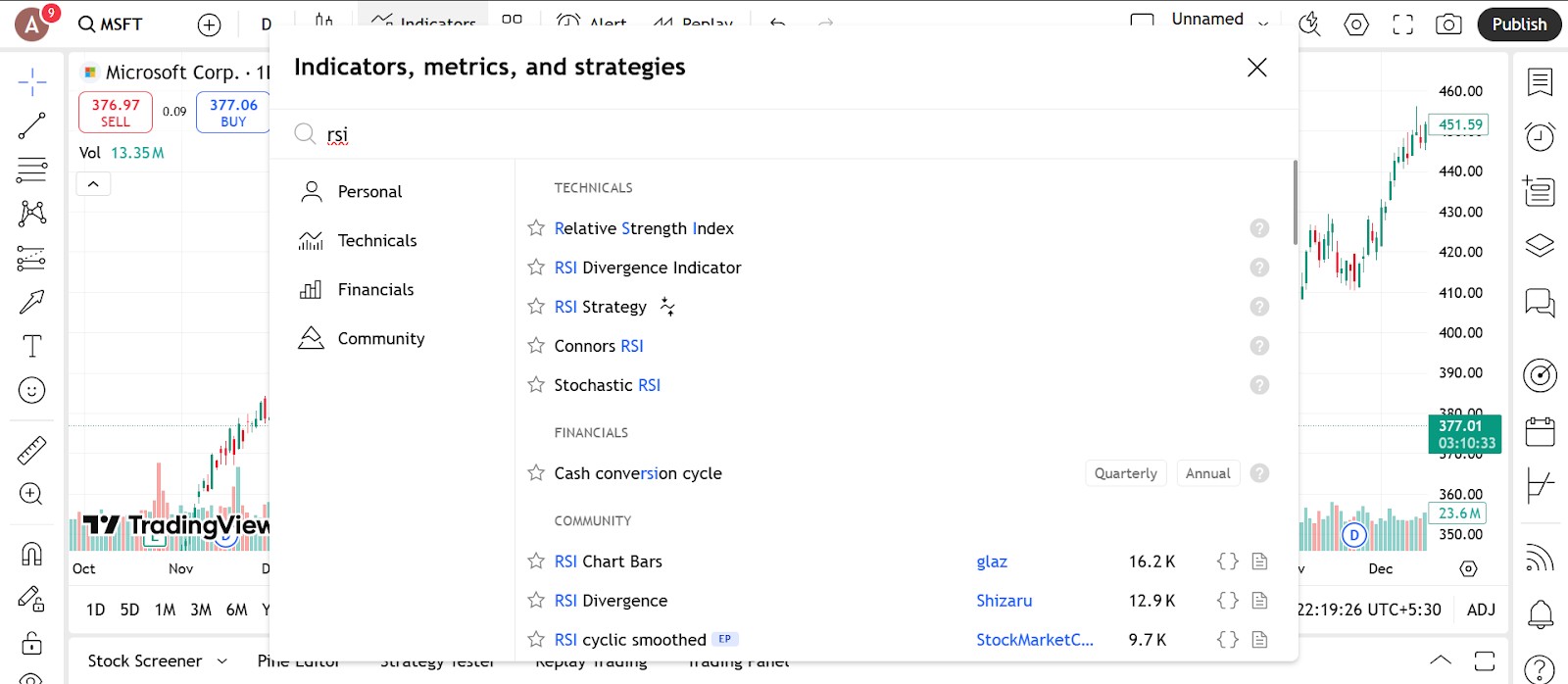The height and width of the screenshot is (684, 1568).
Task: Open the help center icon
Action: 1541,668
